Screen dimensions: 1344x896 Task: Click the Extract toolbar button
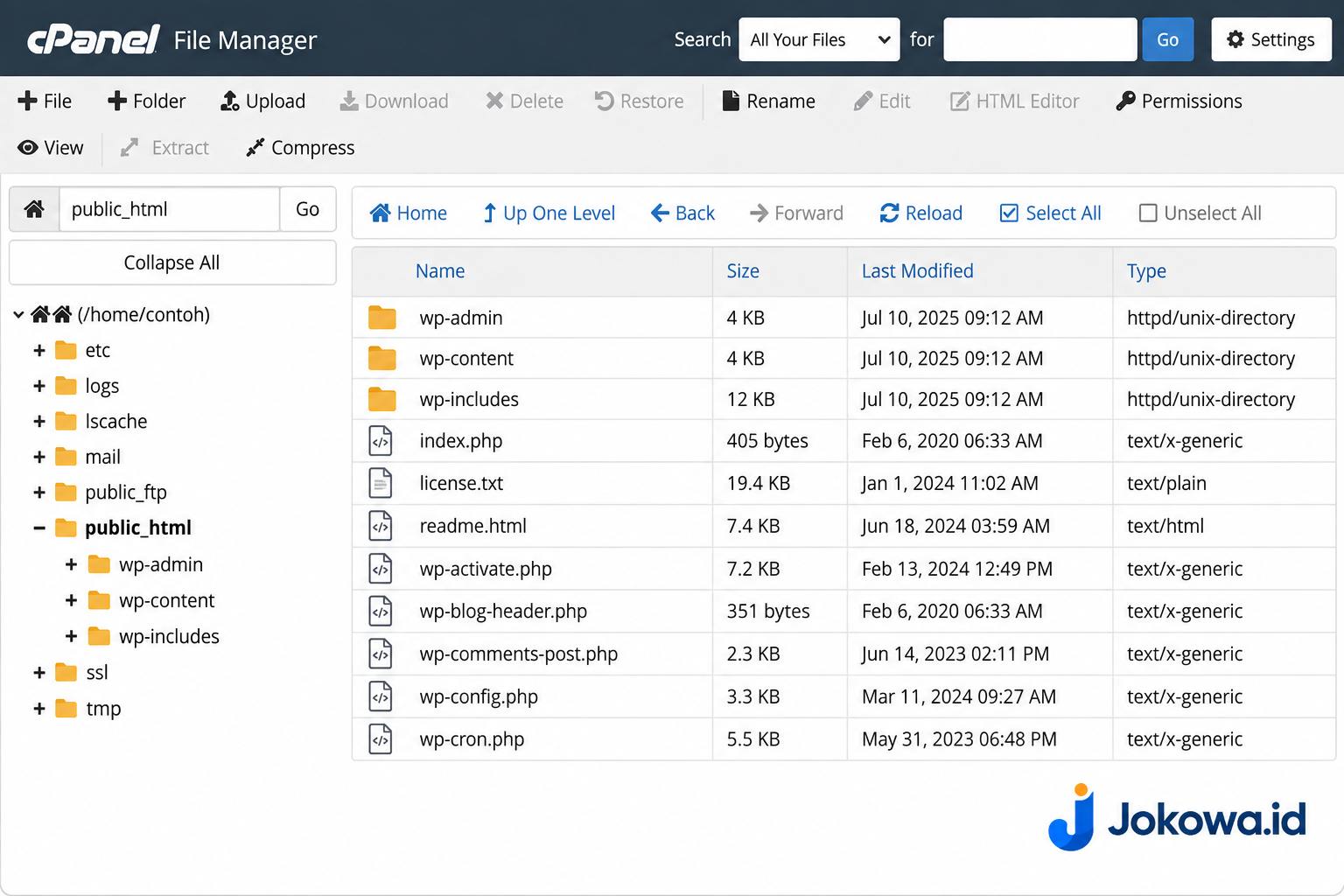click(164, 148)
